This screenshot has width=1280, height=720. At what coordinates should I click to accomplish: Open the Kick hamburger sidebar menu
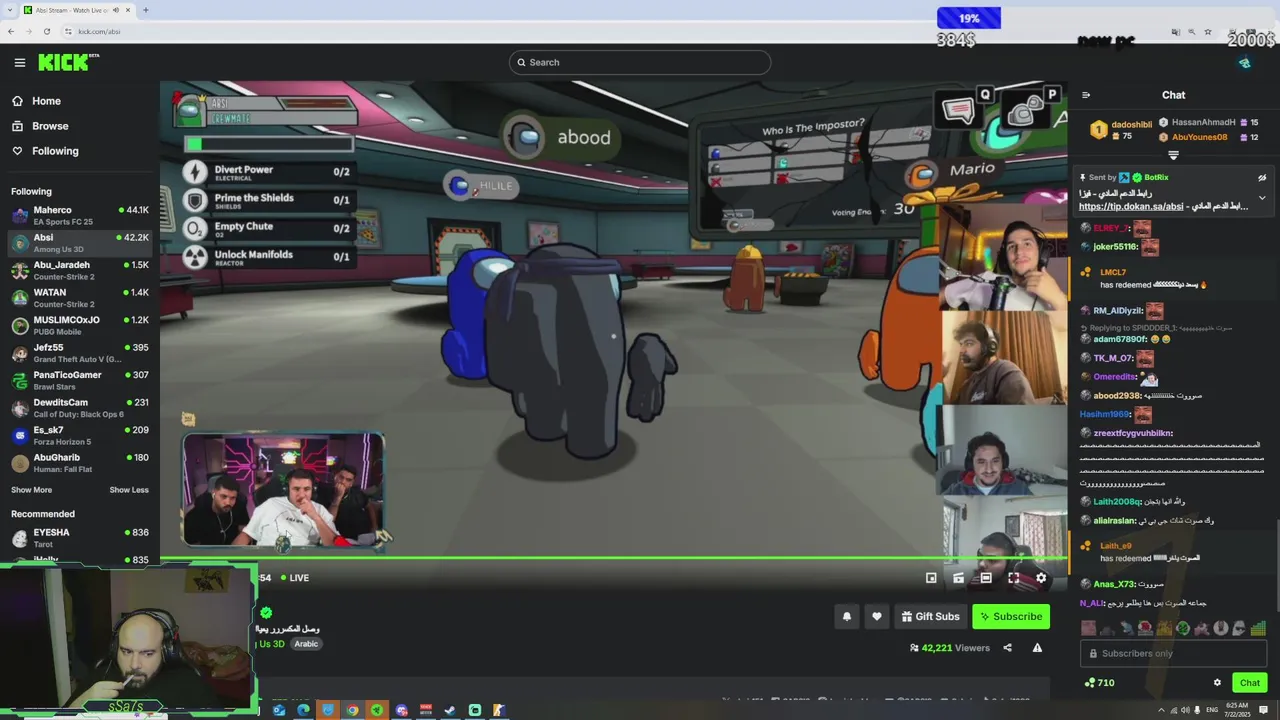tap(20, 62)
